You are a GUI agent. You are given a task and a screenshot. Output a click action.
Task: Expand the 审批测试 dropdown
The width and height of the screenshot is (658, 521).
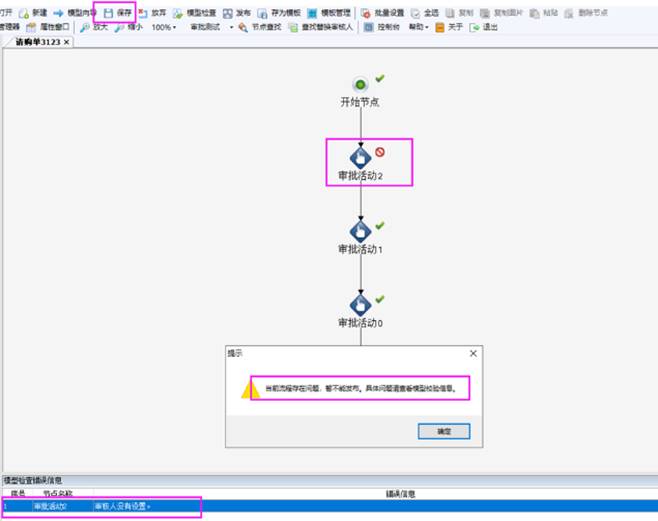[231, 27]
